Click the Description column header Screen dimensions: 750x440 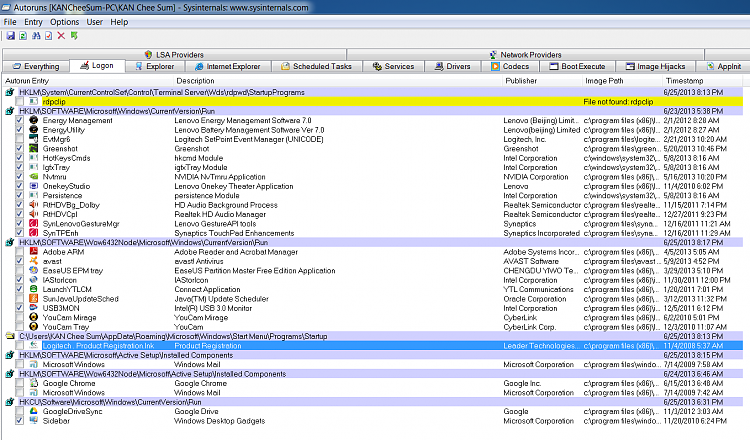(x=338, y=81)
